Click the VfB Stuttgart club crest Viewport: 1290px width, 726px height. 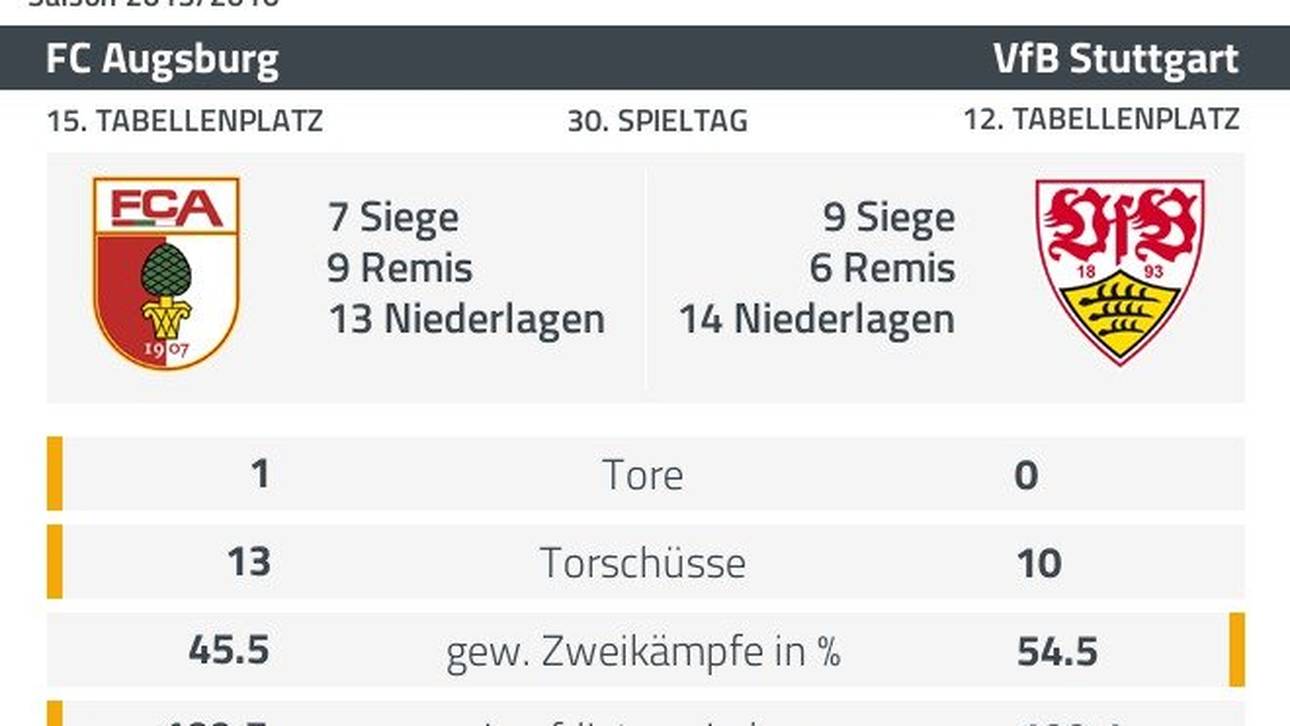pos(1119,270)
